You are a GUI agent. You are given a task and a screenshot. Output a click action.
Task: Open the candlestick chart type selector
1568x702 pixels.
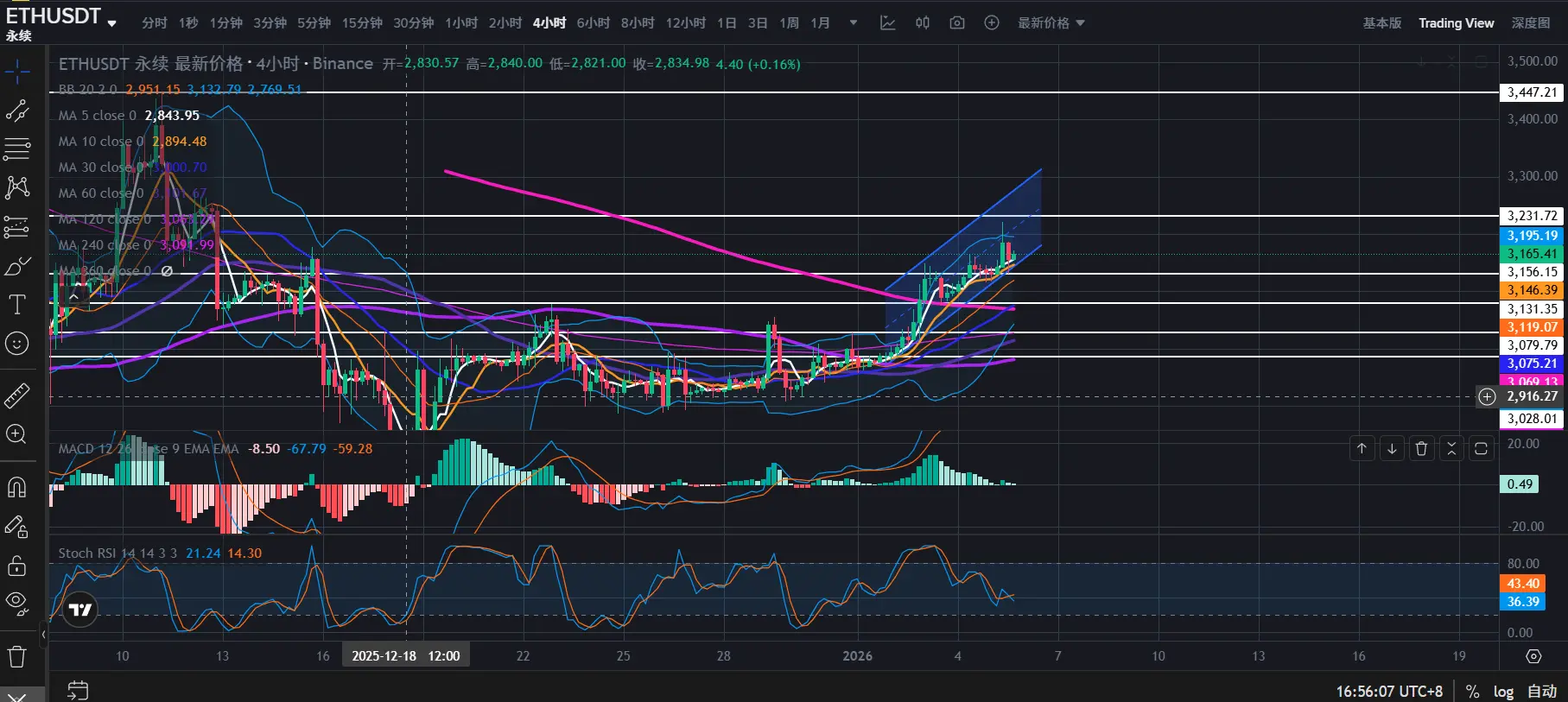pyautogui.click(x=923, y=23)
